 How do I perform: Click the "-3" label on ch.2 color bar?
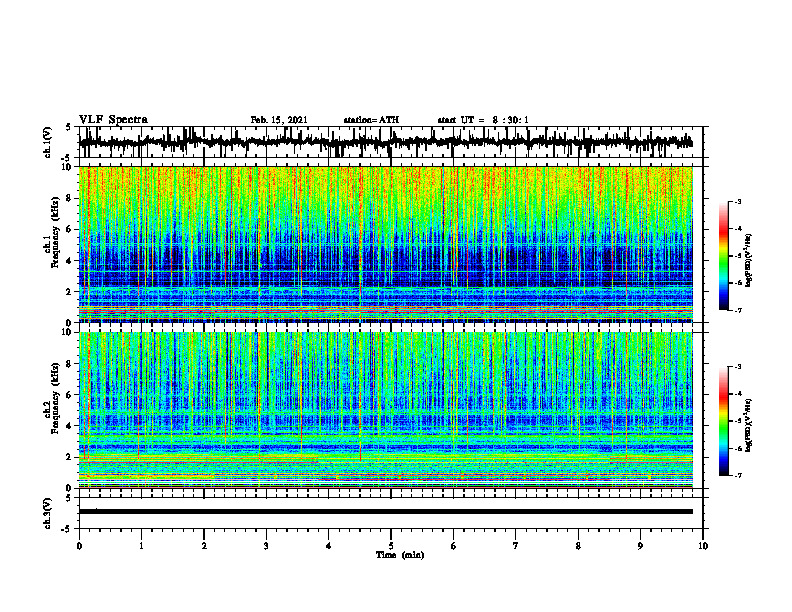click(738, 367)
